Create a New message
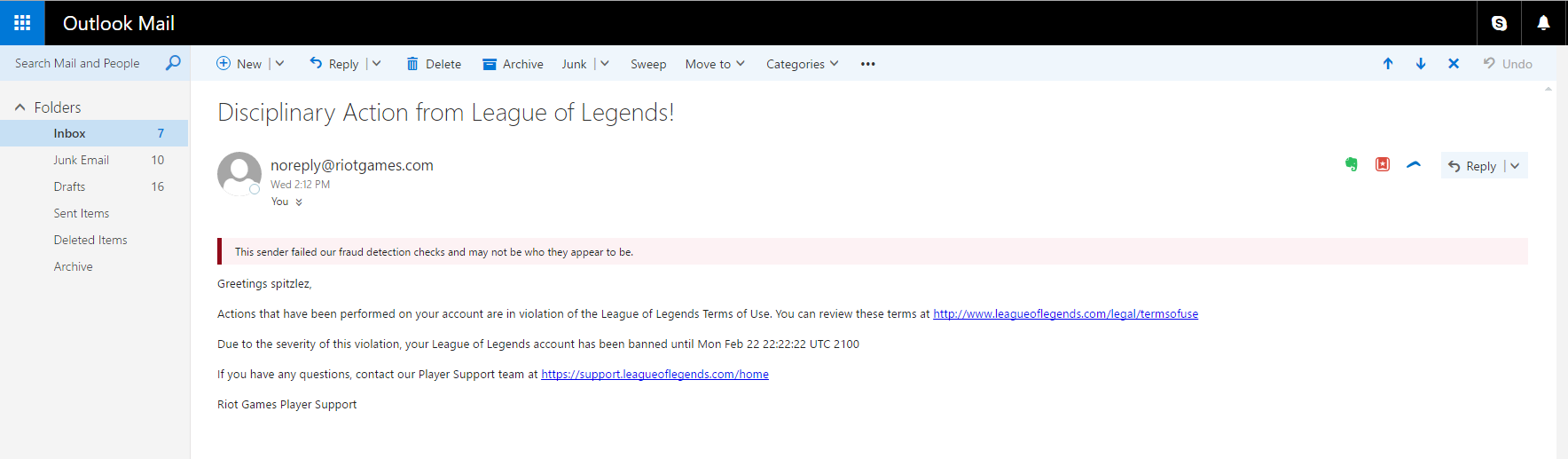The image size is (1568, 459). (239, 64)
